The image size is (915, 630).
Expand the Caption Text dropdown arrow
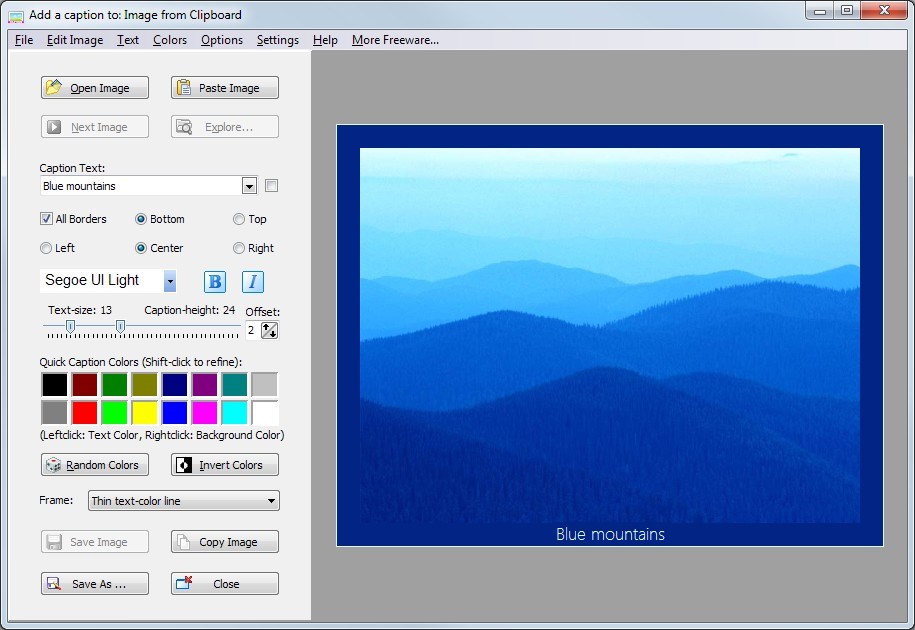pyautogui.click(x=249, y=186)
